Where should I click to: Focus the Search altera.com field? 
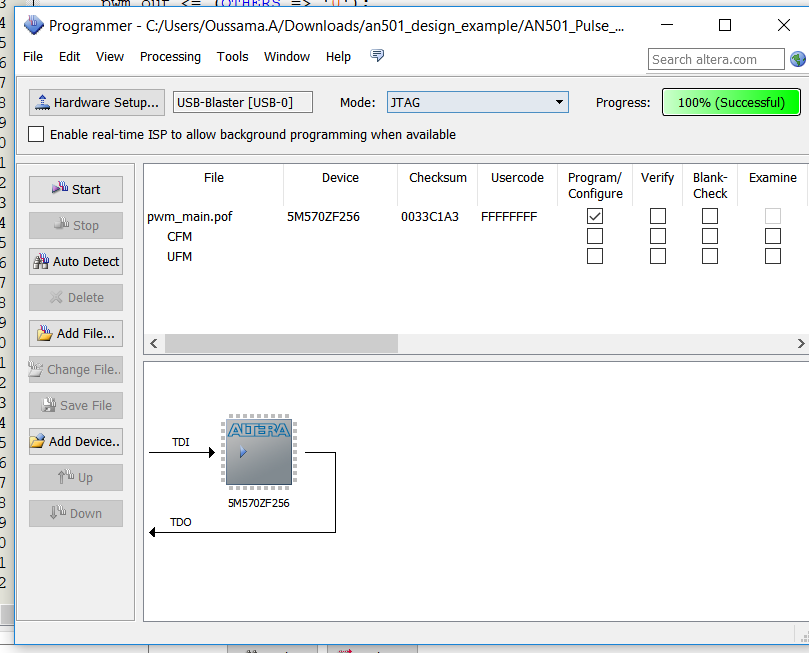pyautogui.click(x=715, y=60)
